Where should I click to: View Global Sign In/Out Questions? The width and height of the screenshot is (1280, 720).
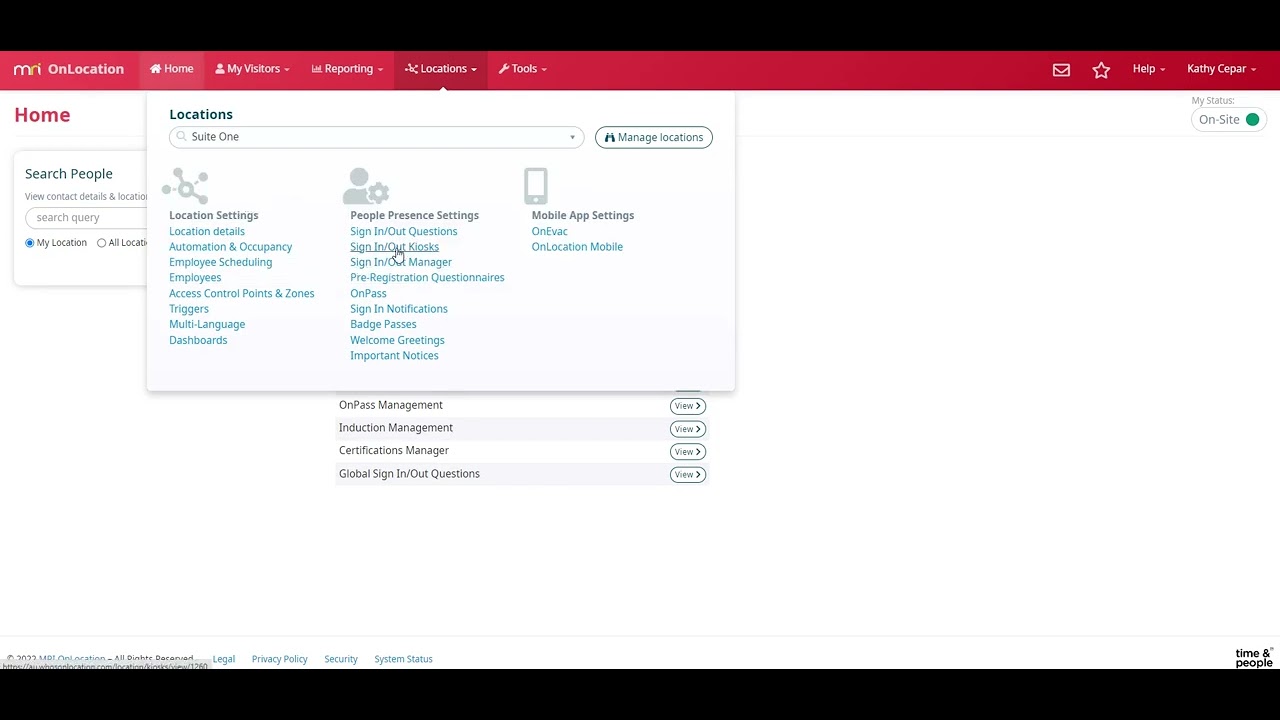pyautogui.click(x=687, y=475)
